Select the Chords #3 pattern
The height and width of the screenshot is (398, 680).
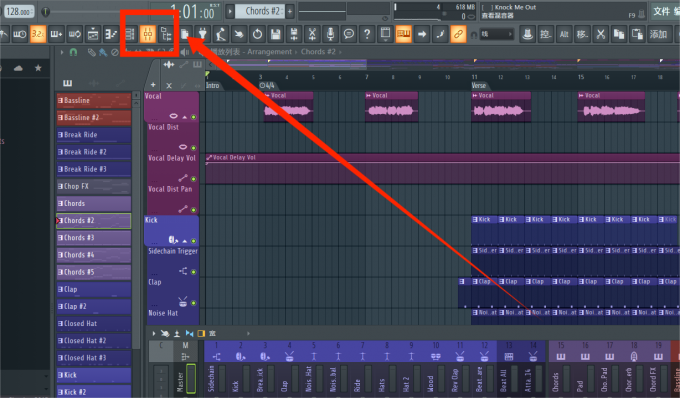pos(94,238)
